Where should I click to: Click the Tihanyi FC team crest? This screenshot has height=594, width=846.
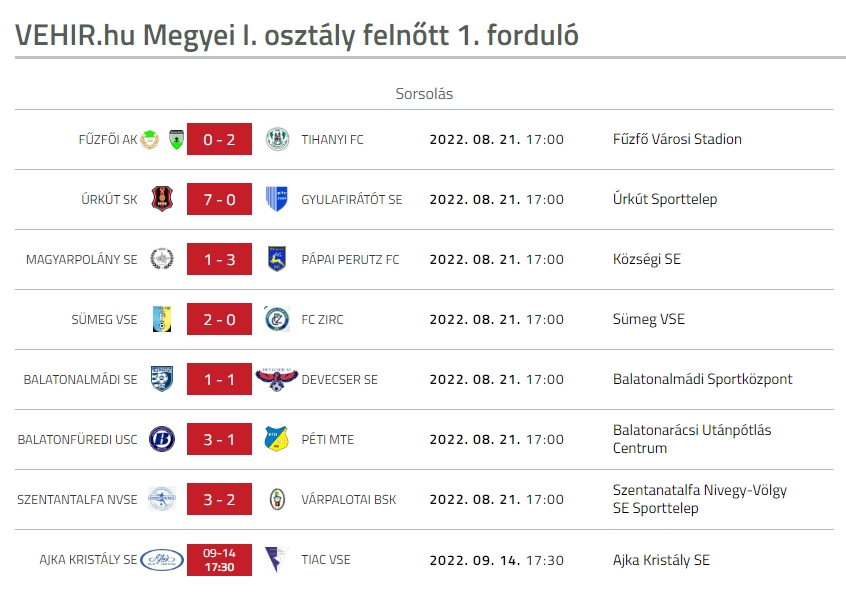[277, 139]
